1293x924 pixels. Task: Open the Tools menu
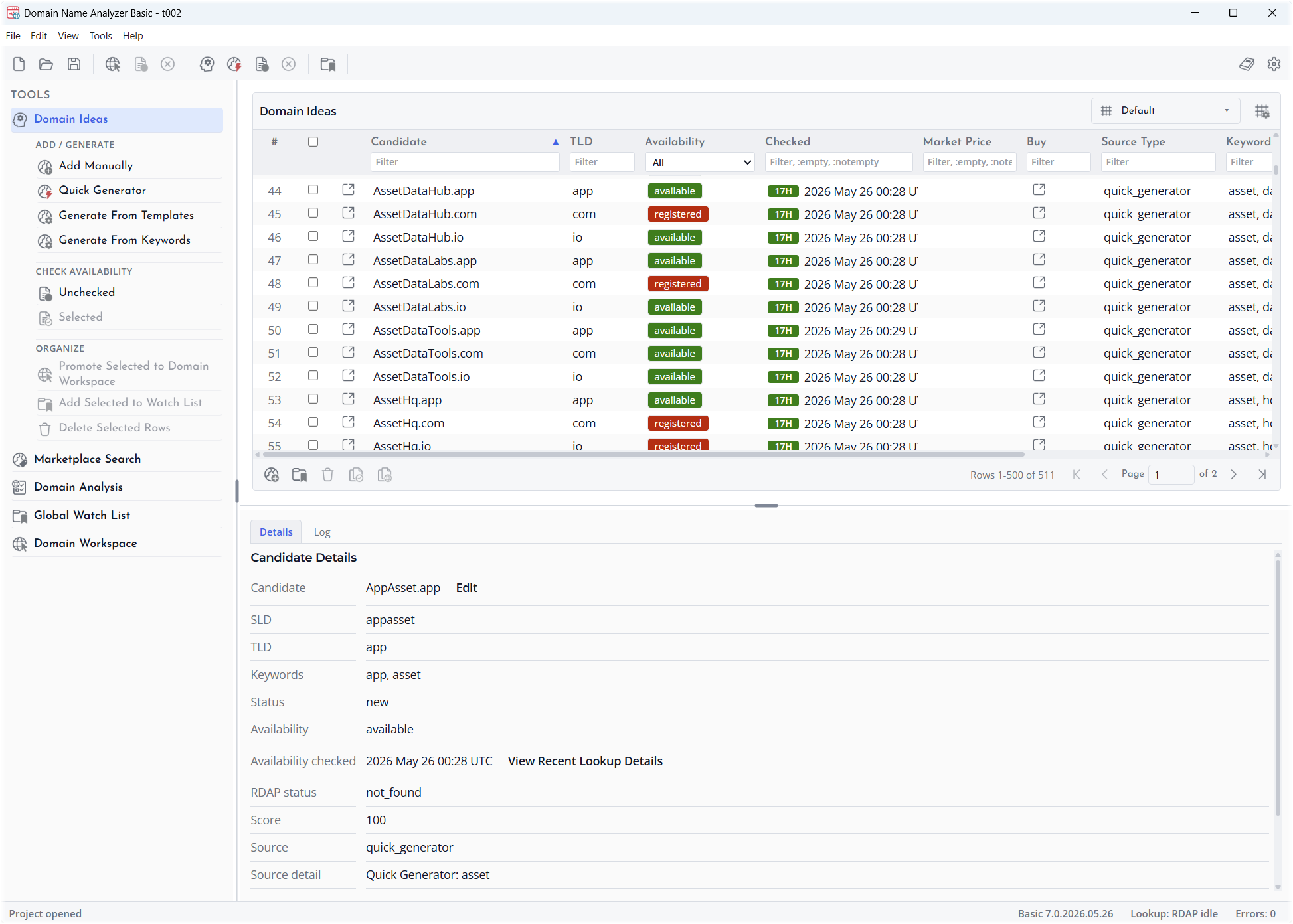(x=101, y=36)
